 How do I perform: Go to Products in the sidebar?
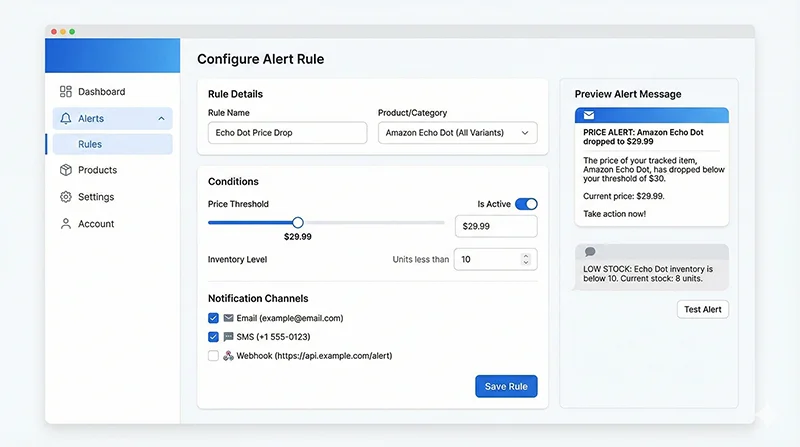tap(112, 170)
